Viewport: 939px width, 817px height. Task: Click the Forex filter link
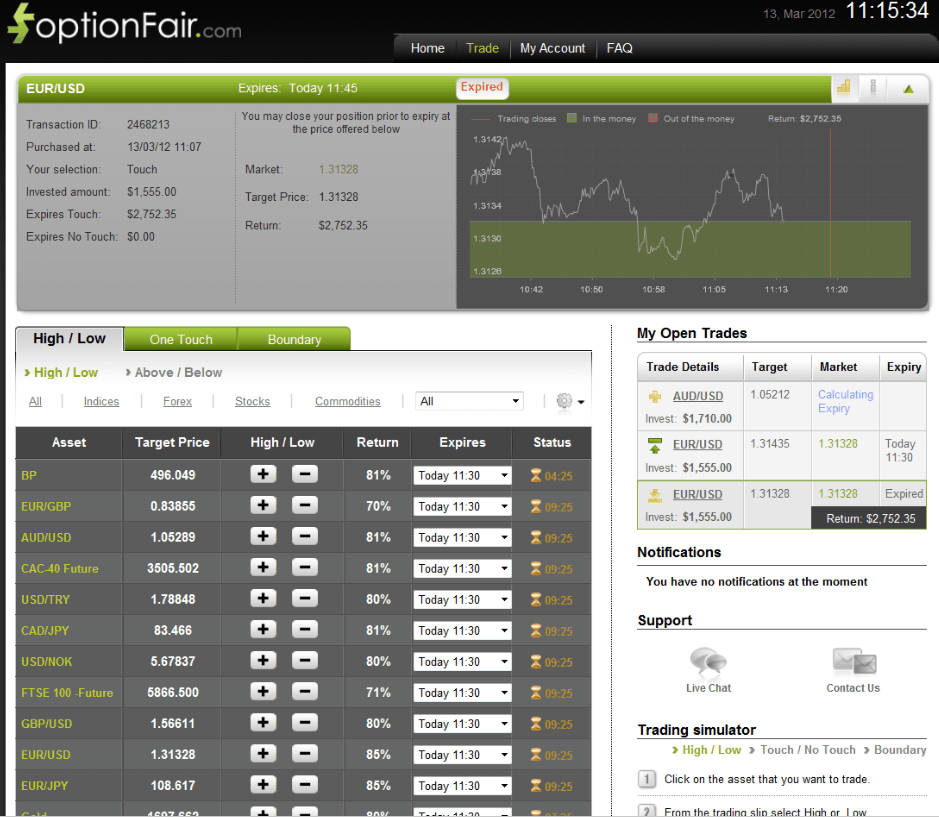pyautogui.click(x=177, y=401)
